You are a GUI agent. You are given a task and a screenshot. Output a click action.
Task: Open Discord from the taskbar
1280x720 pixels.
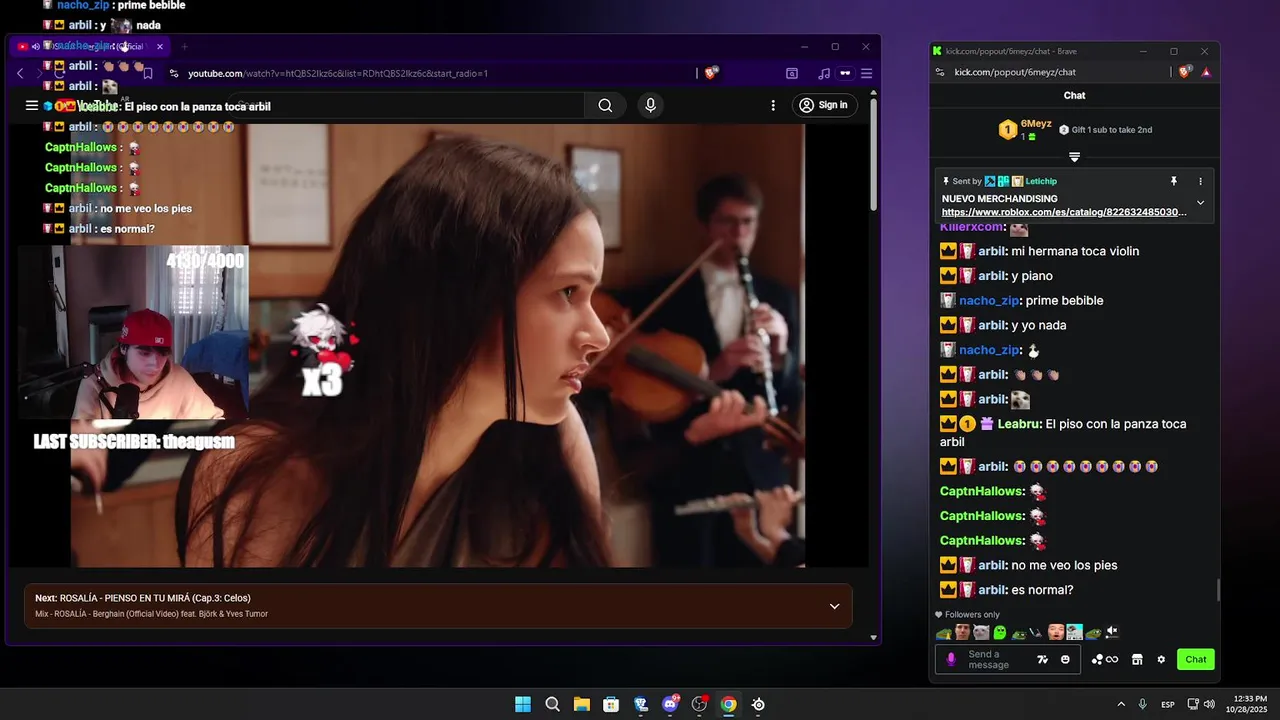click(x=670, y=704)
